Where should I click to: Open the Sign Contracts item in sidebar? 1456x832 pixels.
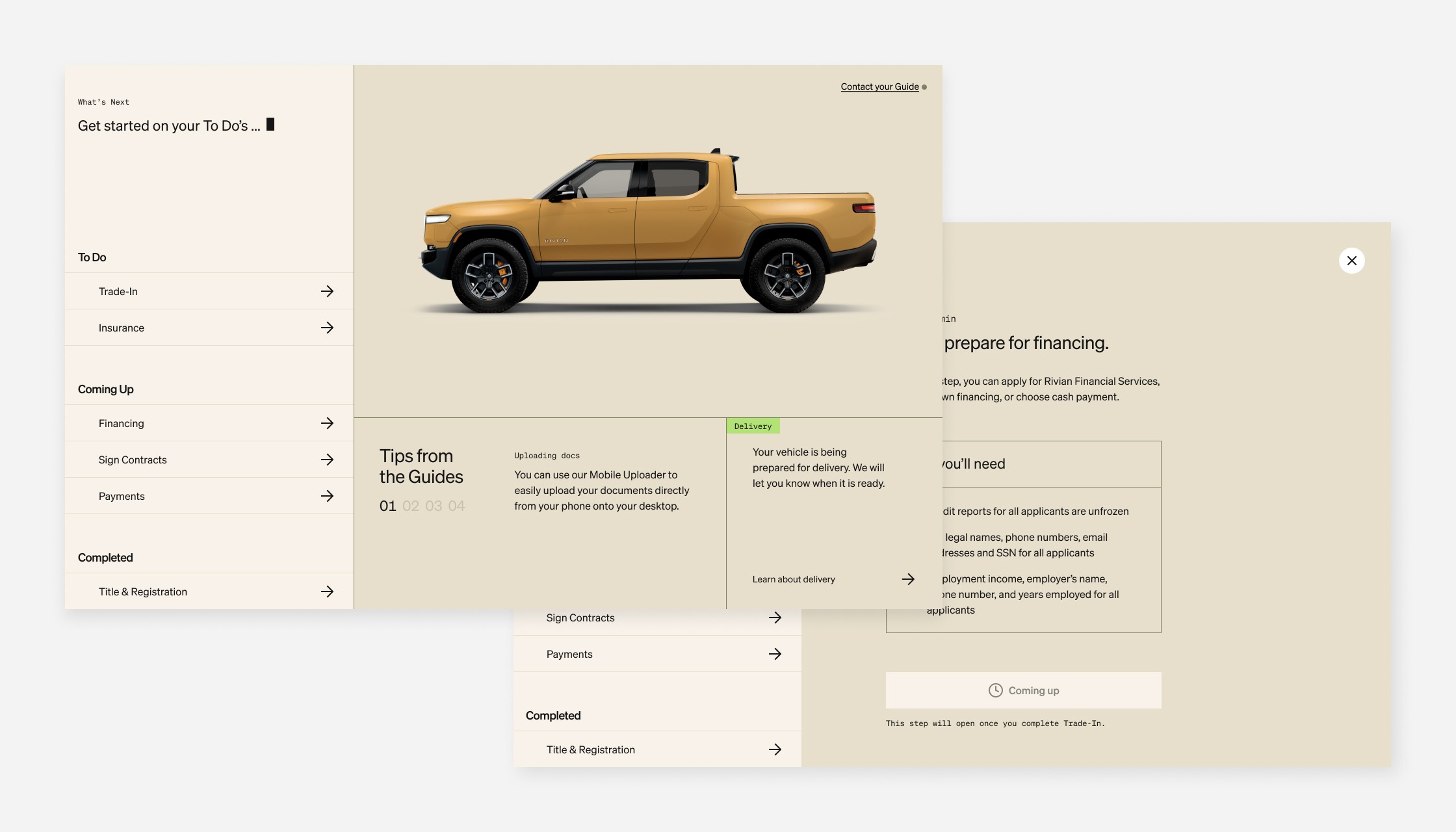point(133,460)
